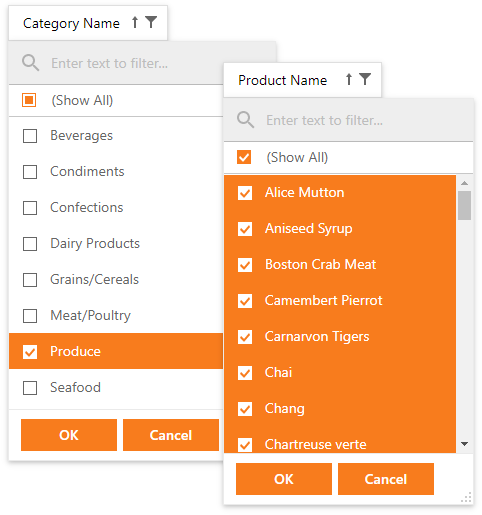Tick the Seafood category checkbox
This screenshot has width=482, height=515.
30,388
